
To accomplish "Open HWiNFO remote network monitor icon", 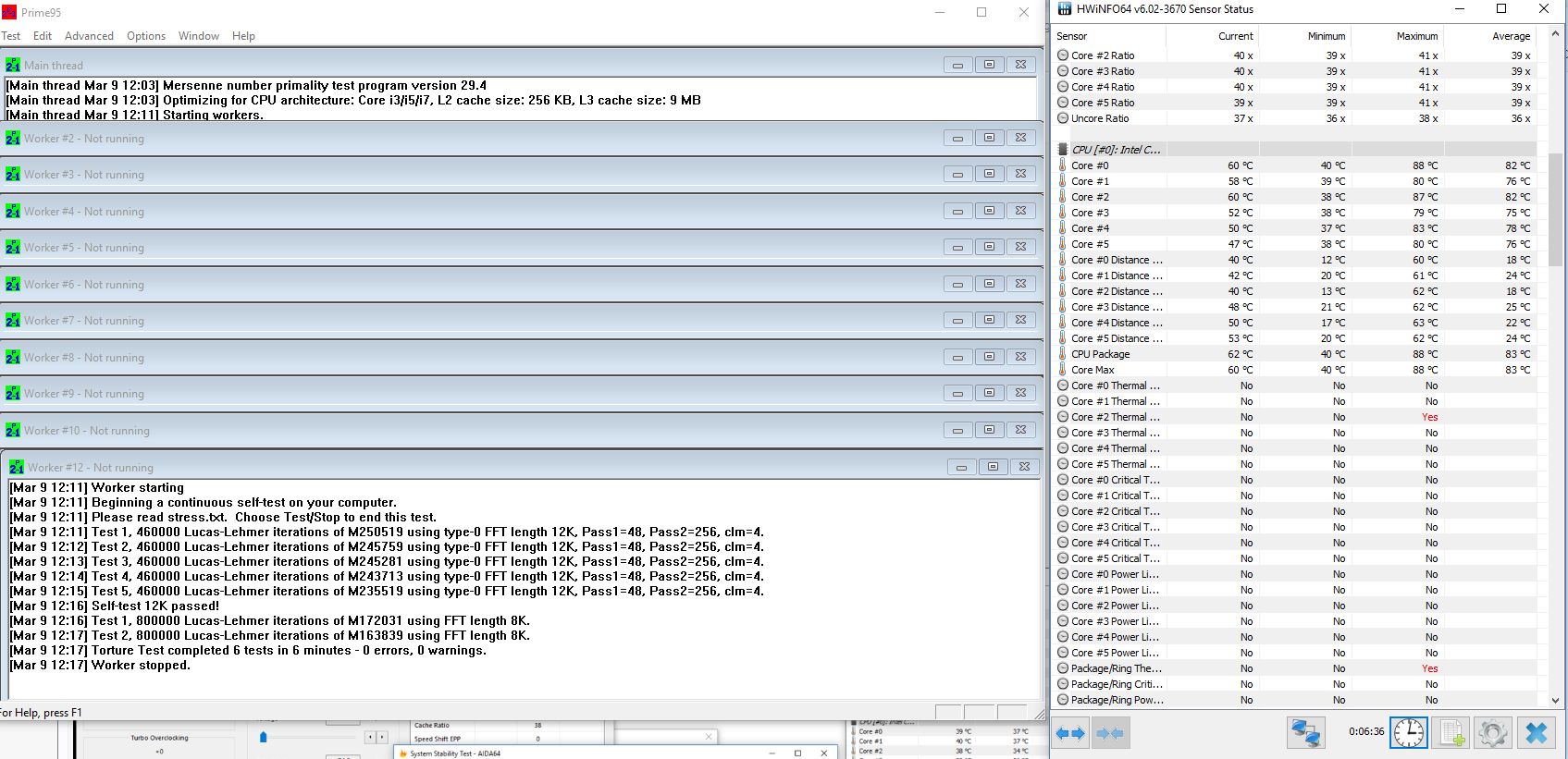I will (x=1305, y=733).
